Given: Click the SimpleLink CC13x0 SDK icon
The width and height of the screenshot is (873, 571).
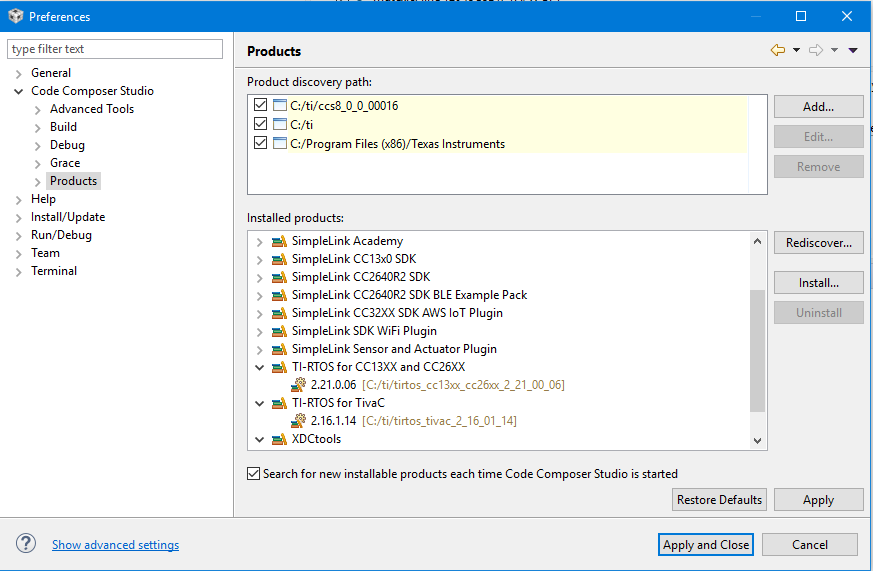Looking at the screenshot, I should pyautogui.click(x=278, y=259).
